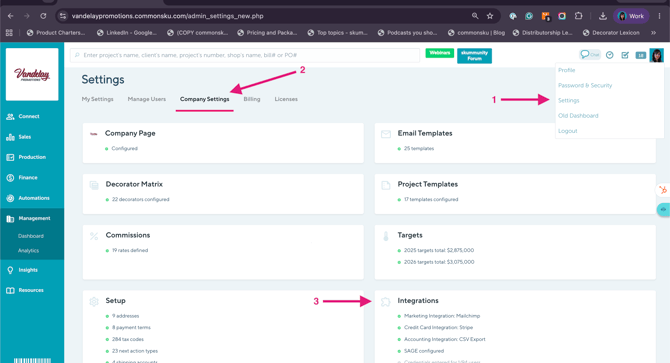Open the Company Page settings card
The width and height of the screenshot is (670, 363).
click(223, 143)
